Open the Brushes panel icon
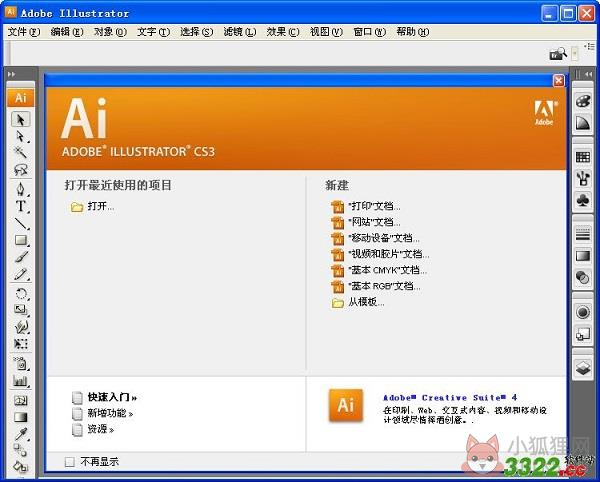 [x=583, y=179]
